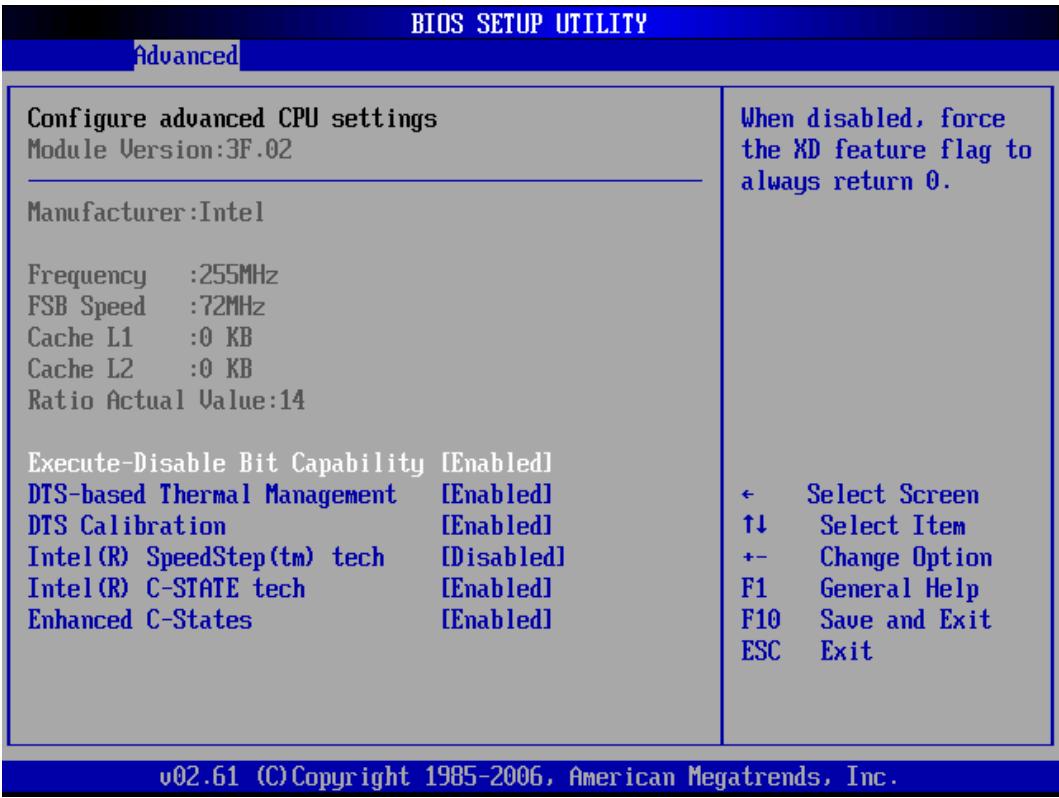Toggle Execute-Disable Bit [Enabled] value

coord(496,463)
